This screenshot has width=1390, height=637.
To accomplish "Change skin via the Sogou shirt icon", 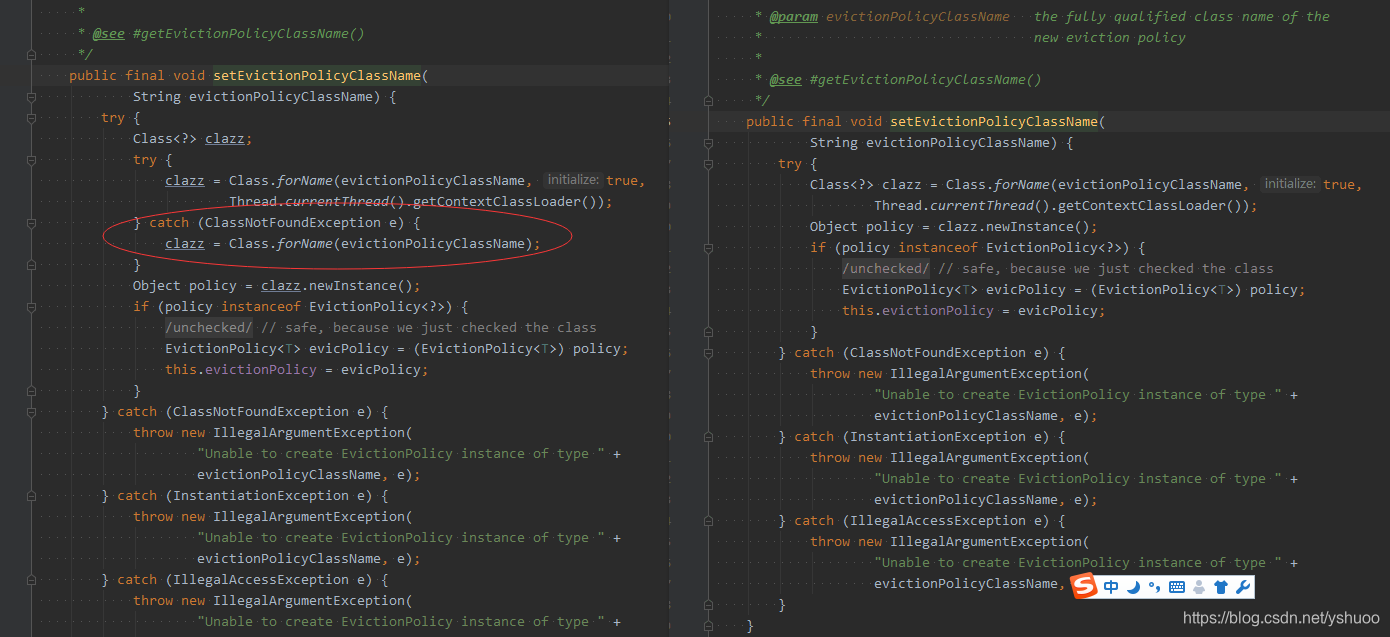I will (1221, 586).
